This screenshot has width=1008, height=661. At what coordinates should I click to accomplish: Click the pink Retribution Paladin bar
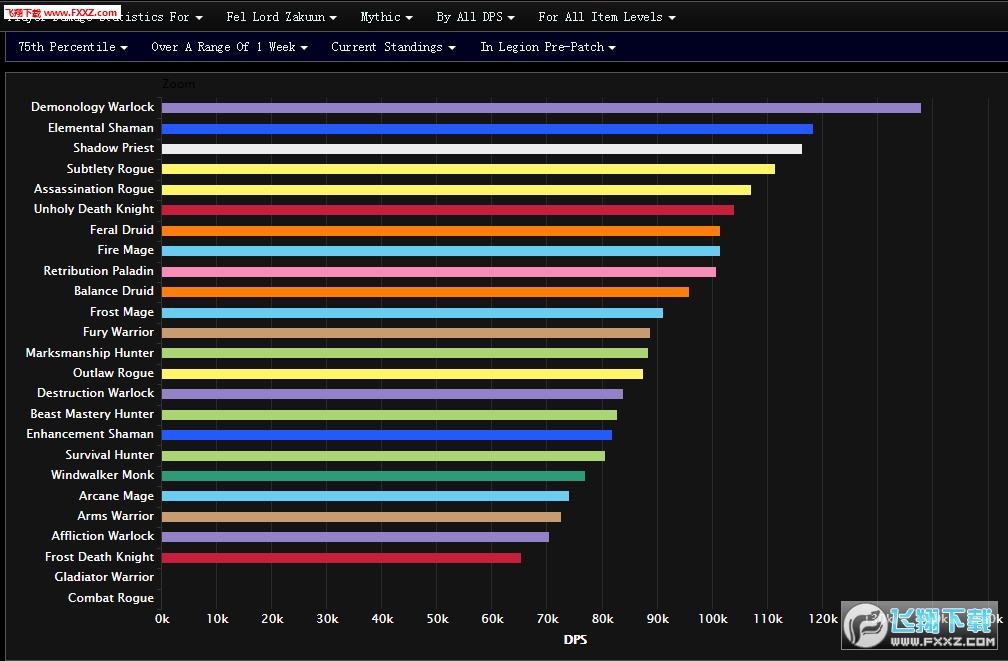438,272
